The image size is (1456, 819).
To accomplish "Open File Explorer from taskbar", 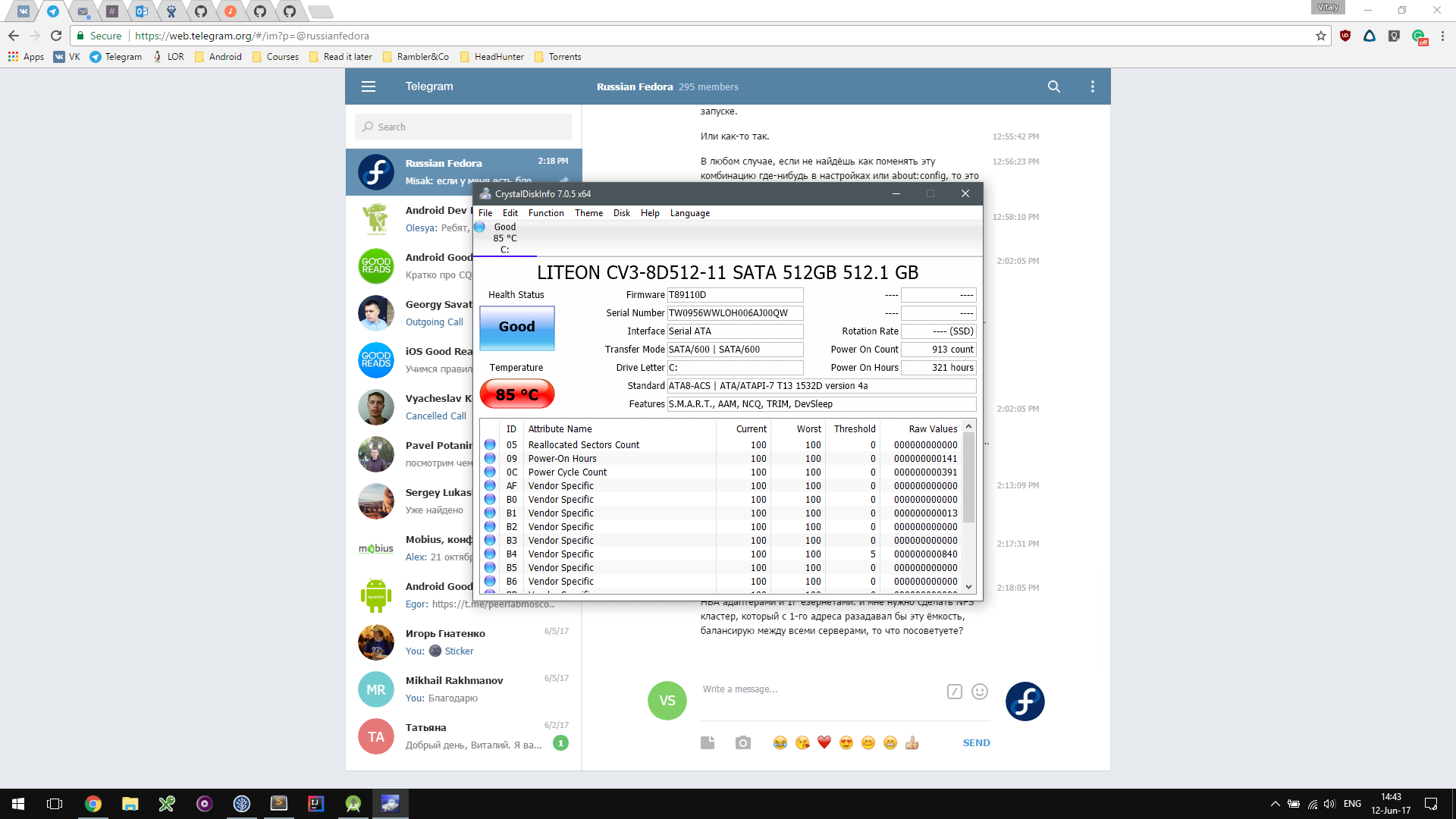I will 130,804.
